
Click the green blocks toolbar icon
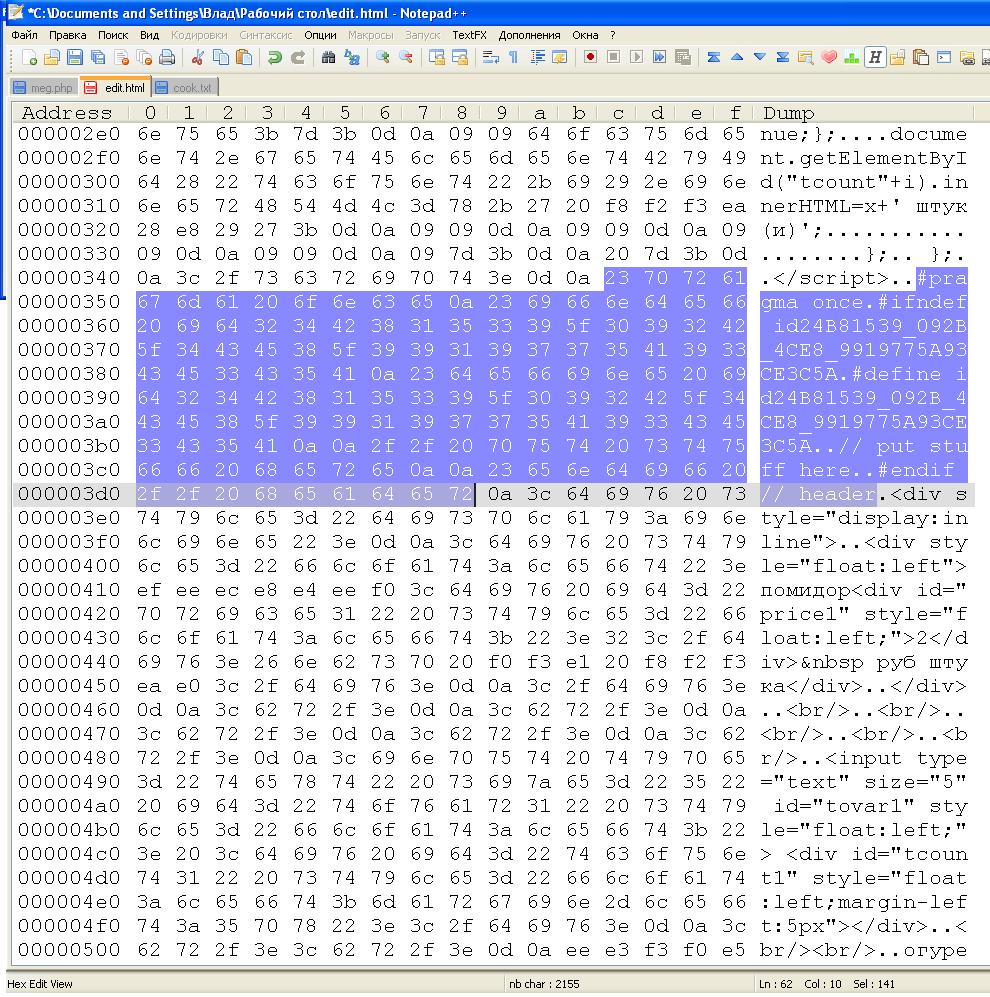851,58
